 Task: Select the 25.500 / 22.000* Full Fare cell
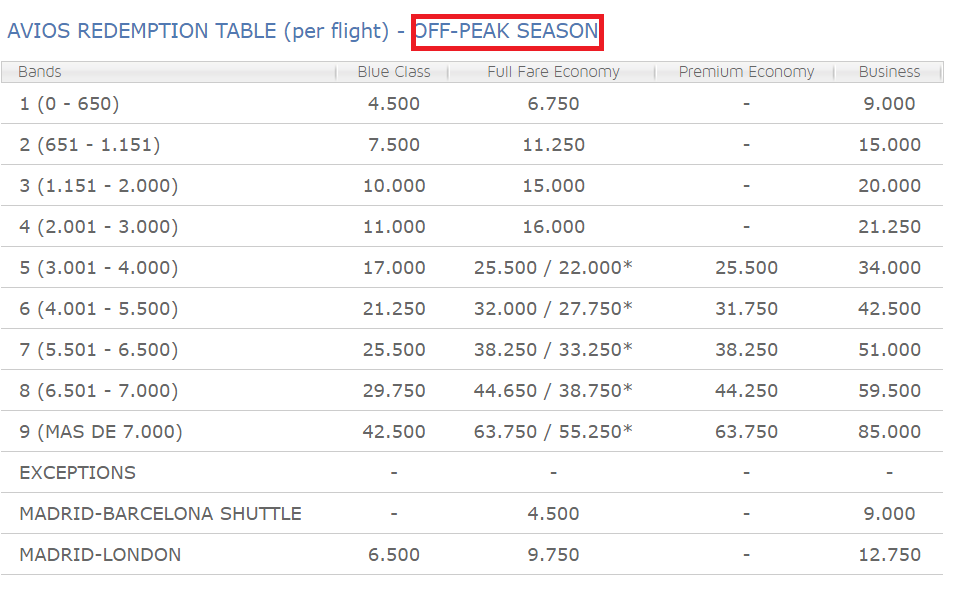(553, 267)
